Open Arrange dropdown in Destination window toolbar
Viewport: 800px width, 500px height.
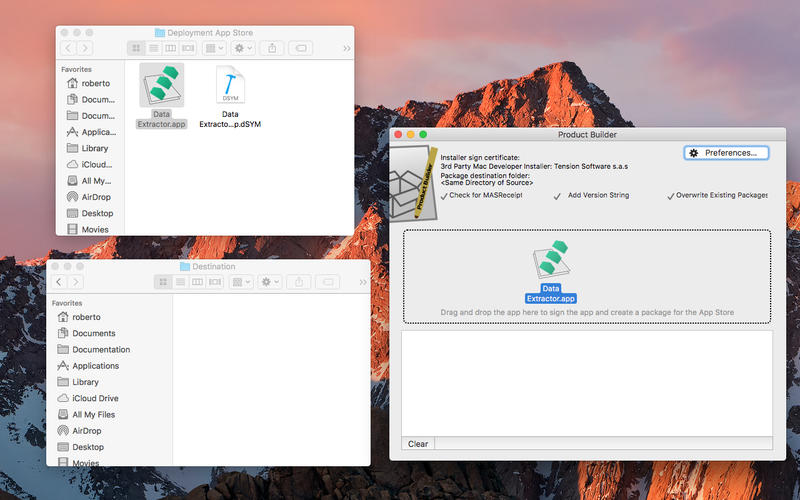click(x=241, y=283)
